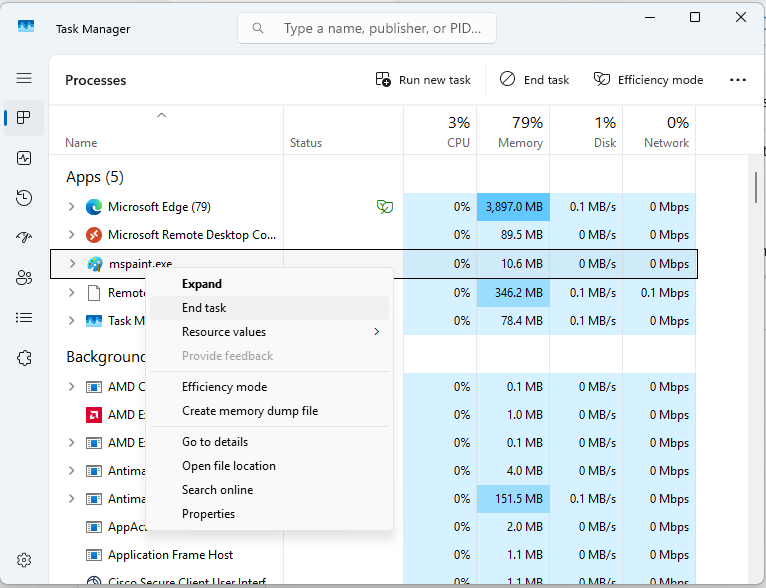Click the 0.1 Mbps network value
The image size is (766, 588).
[x=665, y=293]
